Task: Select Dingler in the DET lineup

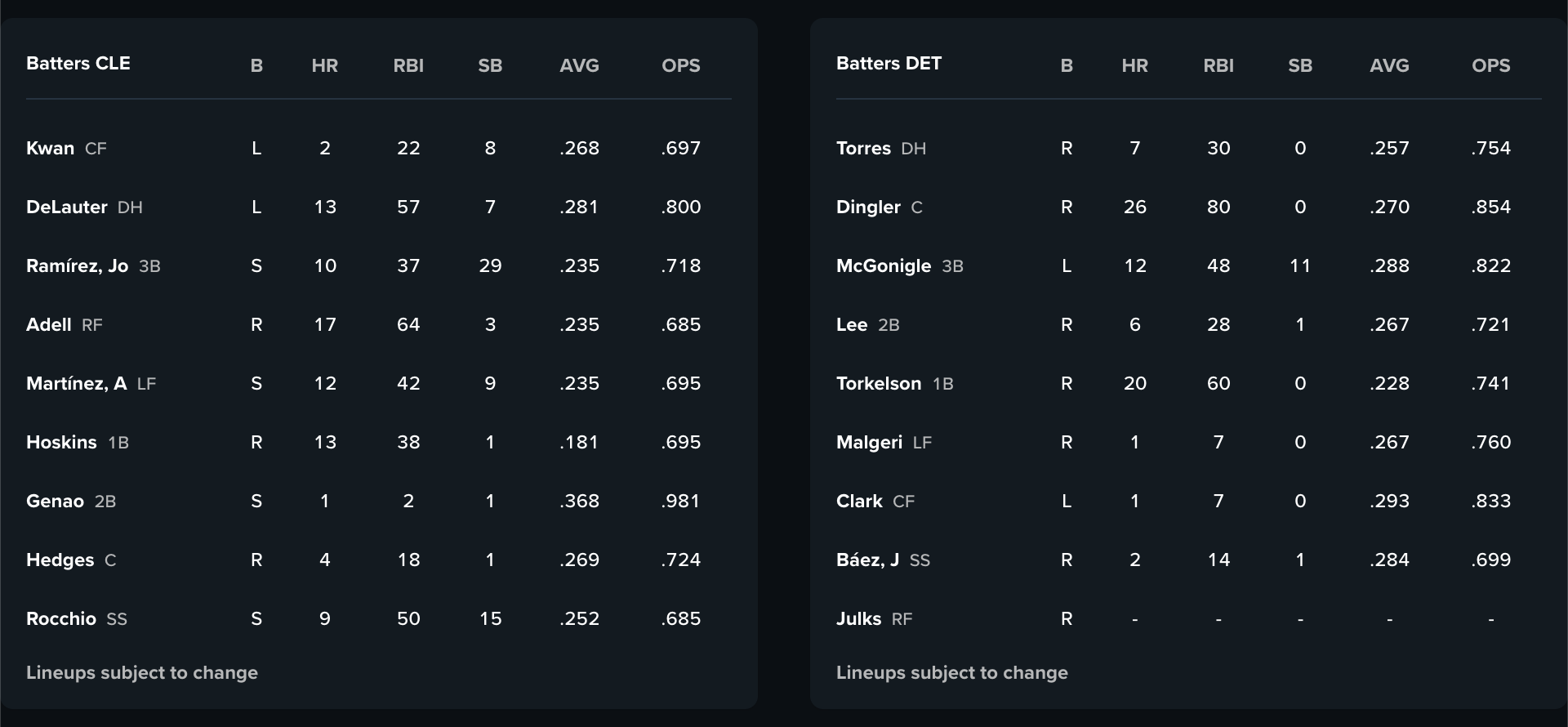Action: [868, 207]
